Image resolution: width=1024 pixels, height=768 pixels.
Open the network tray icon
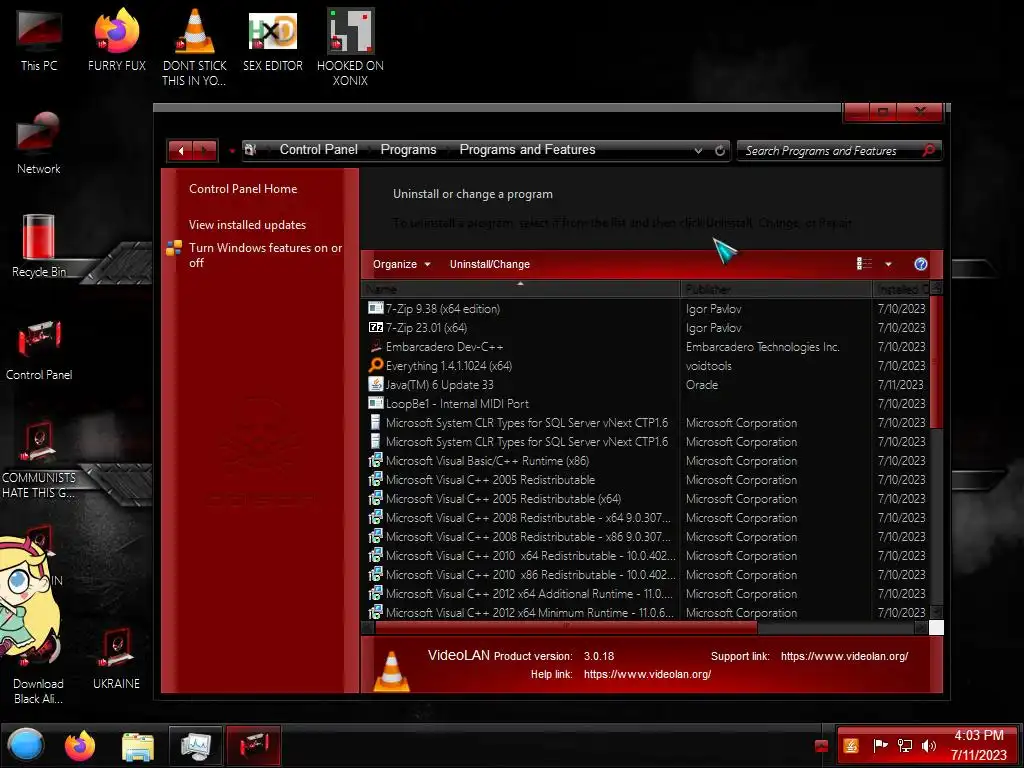click(905, 746)
